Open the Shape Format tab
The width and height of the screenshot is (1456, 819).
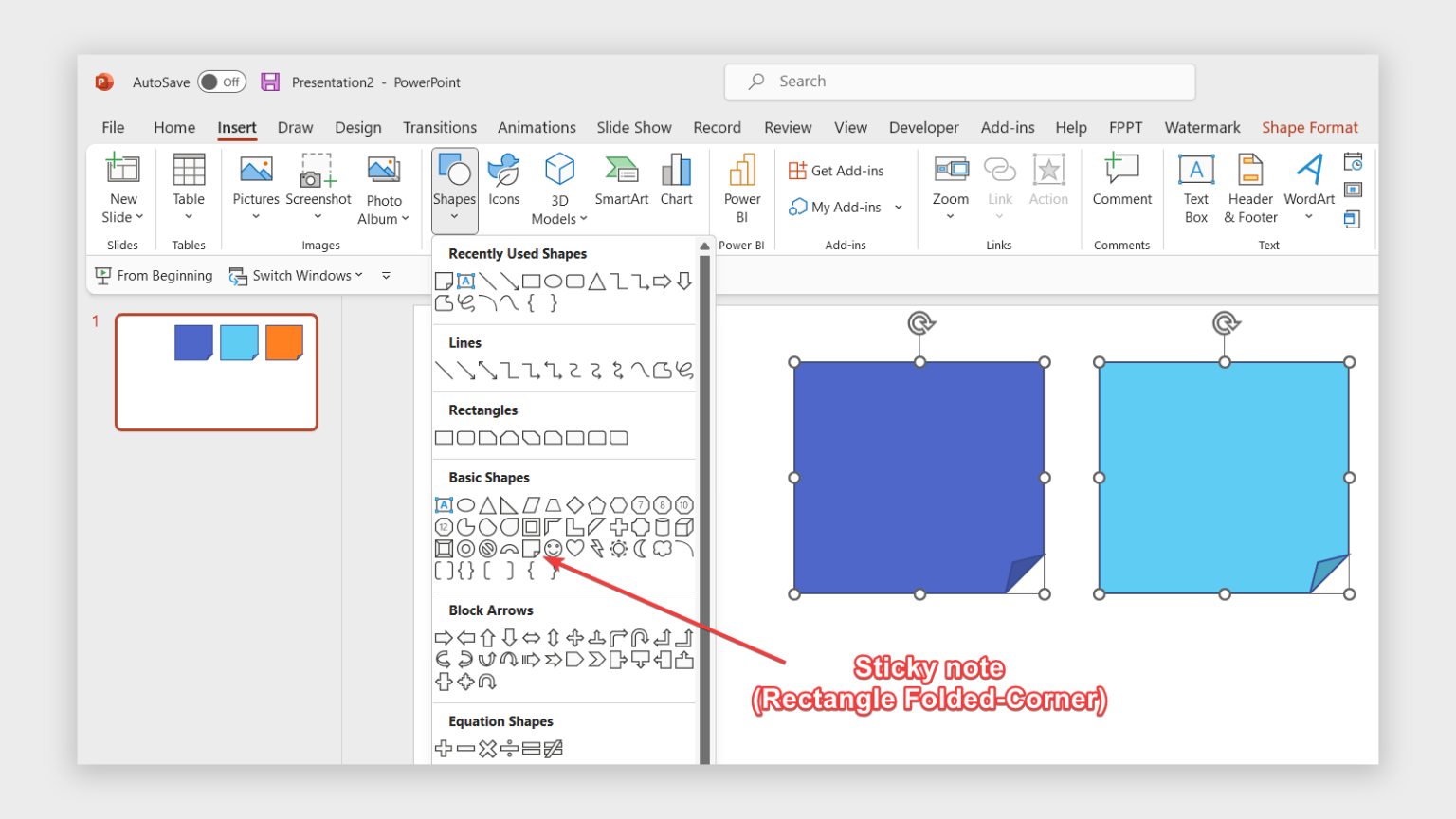(x=1310, y=127)
